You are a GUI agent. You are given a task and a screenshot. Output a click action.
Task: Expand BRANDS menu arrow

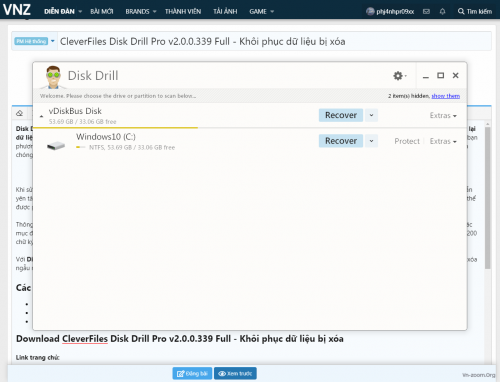click(155, 12)
